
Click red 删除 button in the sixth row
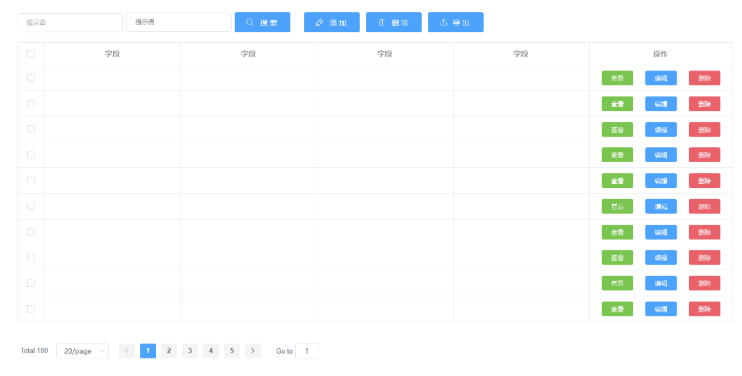704,206
